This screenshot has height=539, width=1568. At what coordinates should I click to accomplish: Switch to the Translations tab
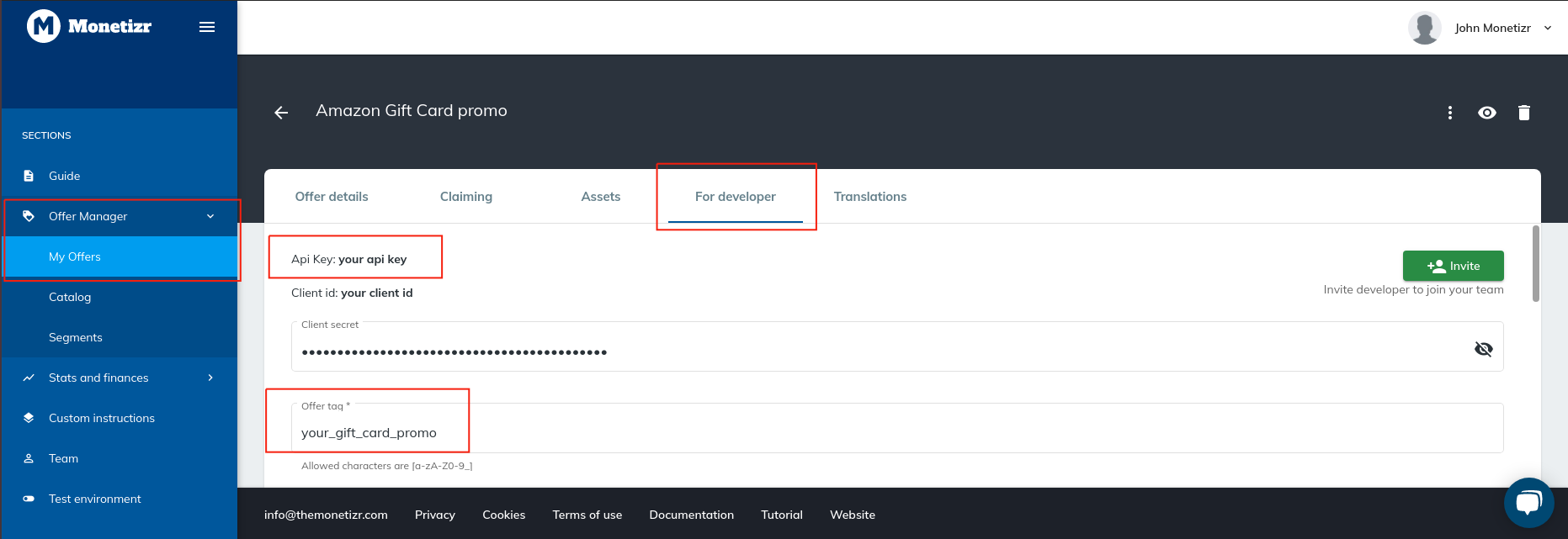pyautogui.click(x=870, y=197)
